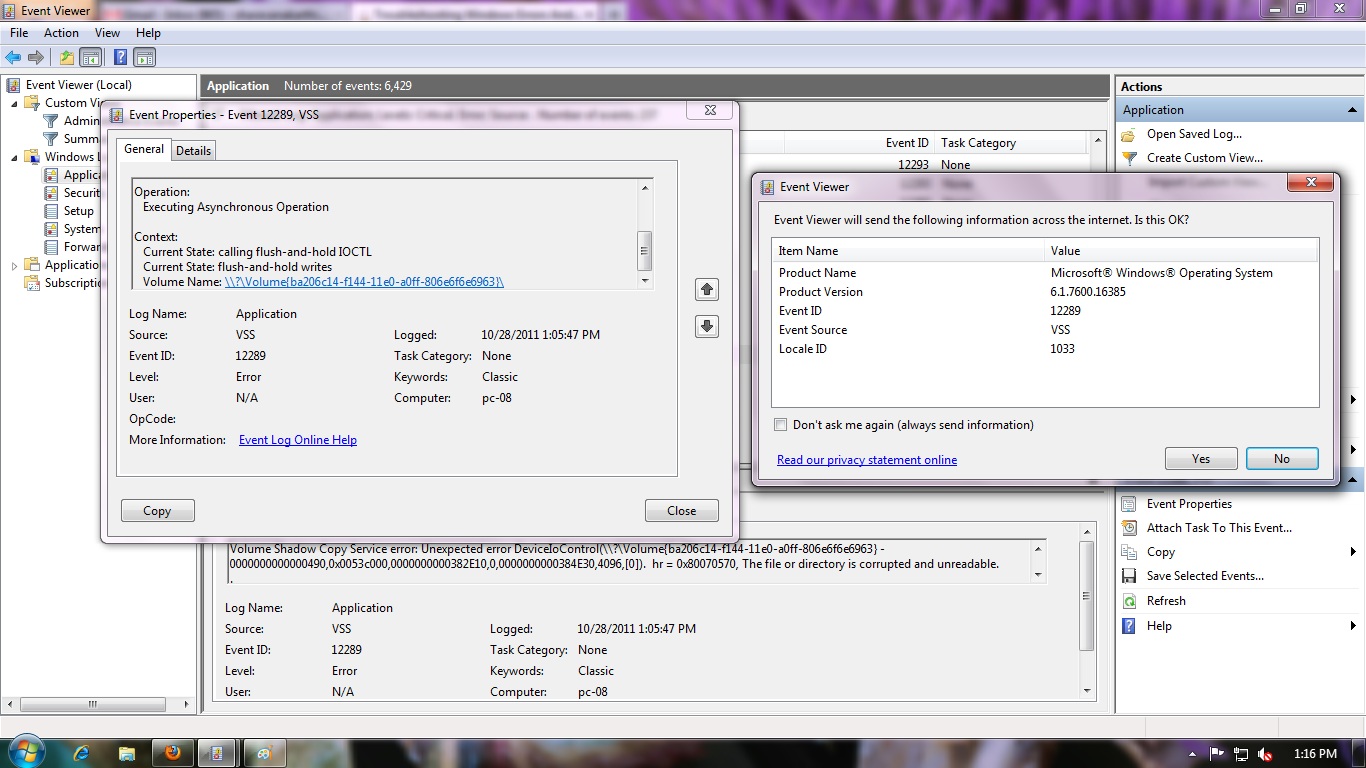Click the Security log icon in the tree
Image resolution: width=1366 pixels, height=768 pixels.
[51, 193]
